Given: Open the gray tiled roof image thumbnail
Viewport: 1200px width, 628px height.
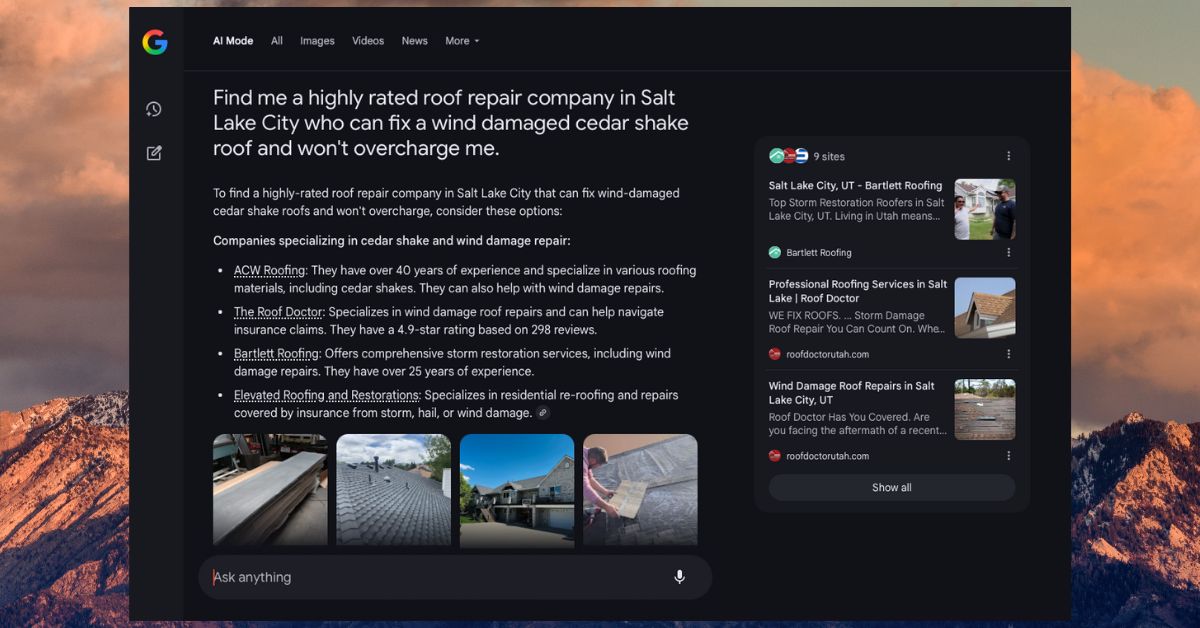Looking at the screenshot, I should (393, 490).
